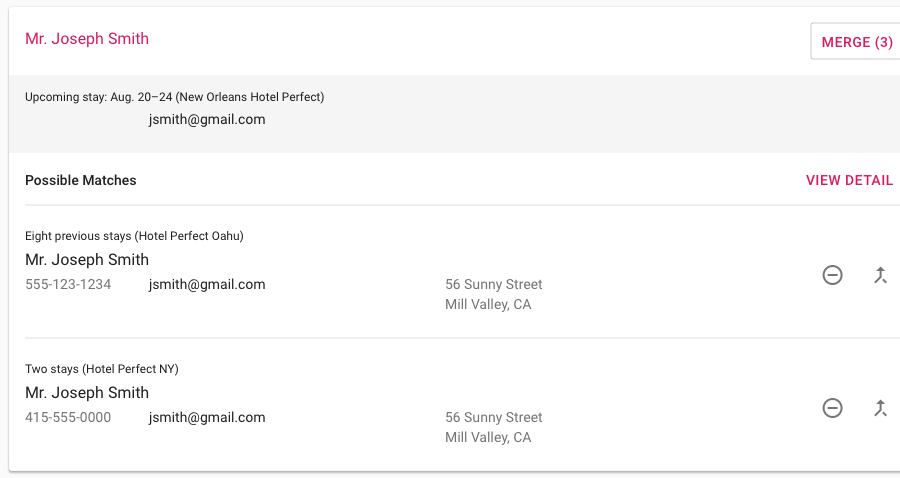Click the MERGE (3) button
Screen dimensions: 900x478
[855, 42]
